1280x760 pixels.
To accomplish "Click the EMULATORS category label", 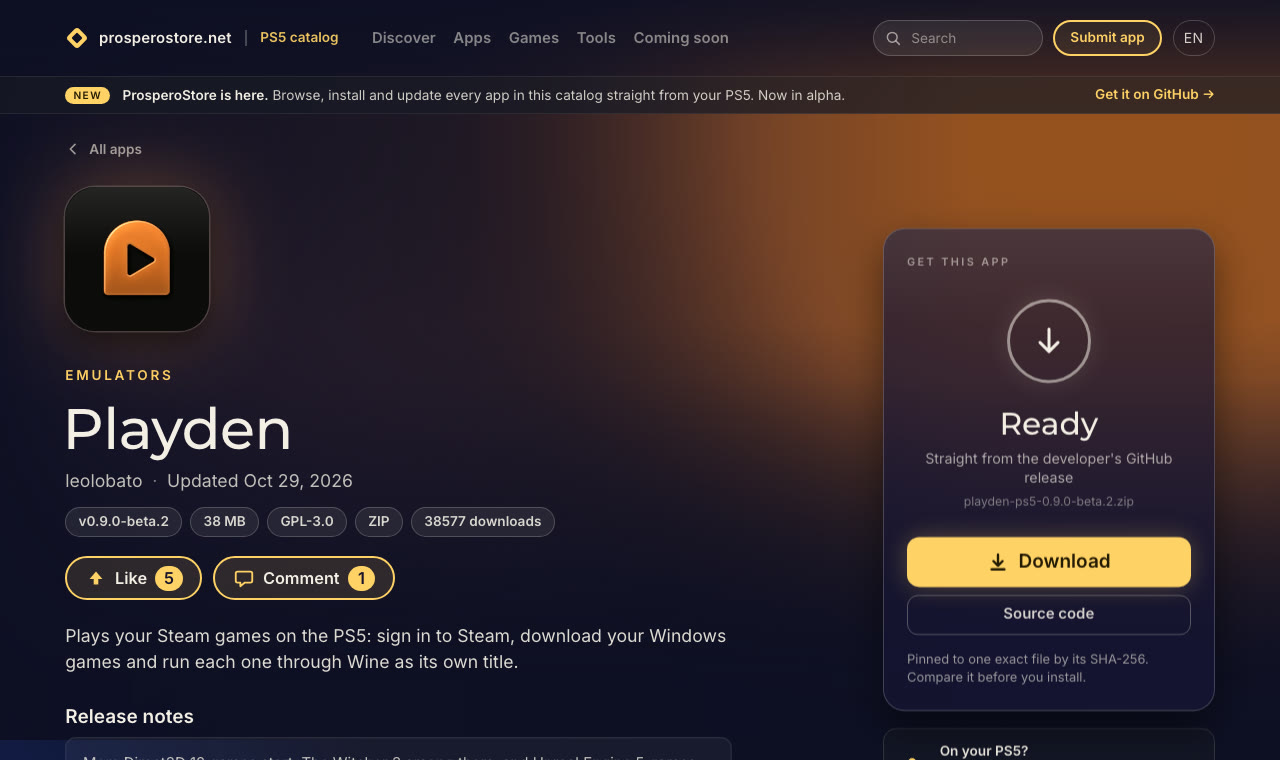I will 119,375.
